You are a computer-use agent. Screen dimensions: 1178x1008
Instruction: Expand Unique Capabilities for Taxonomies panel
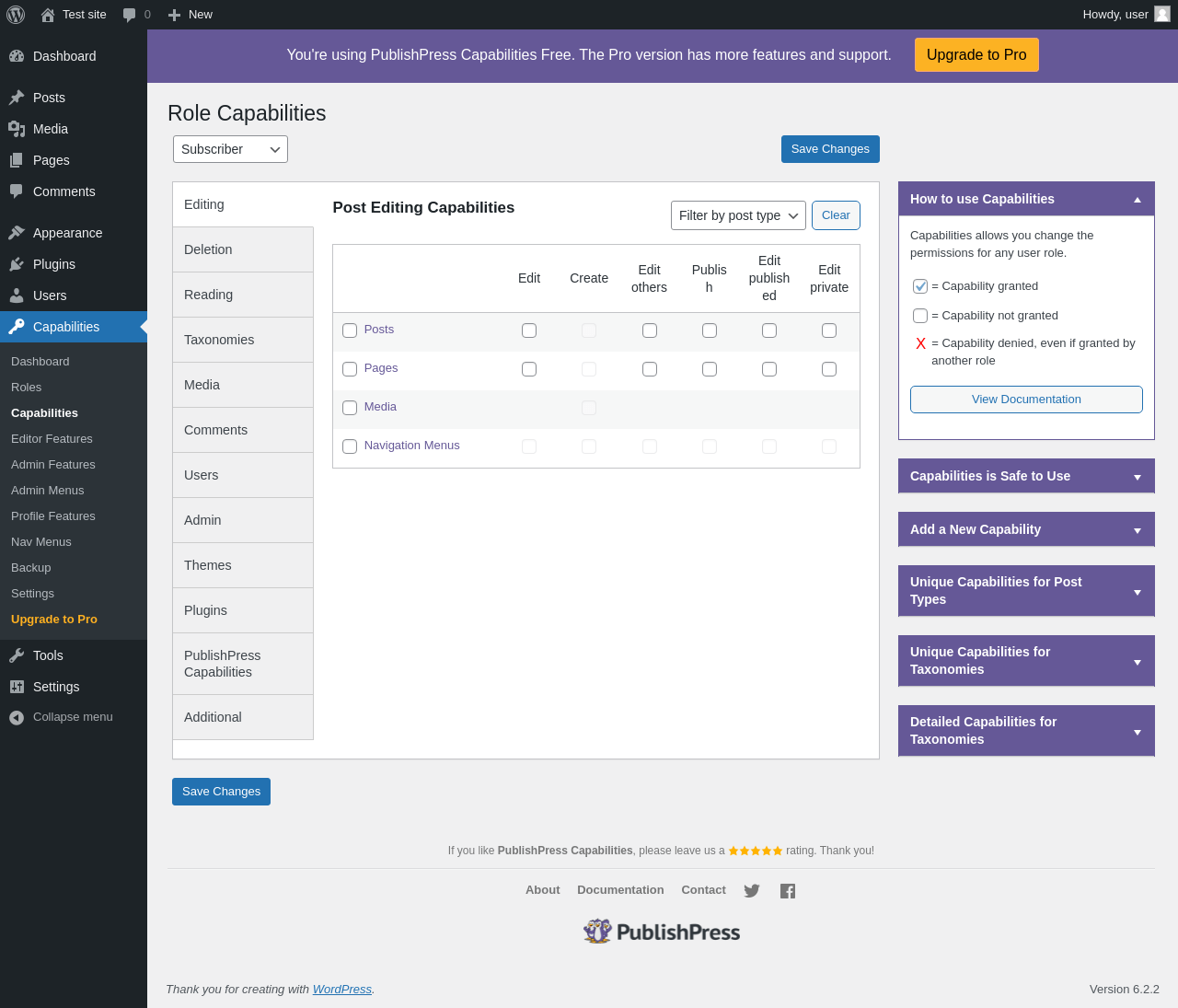pos(1138,661)
